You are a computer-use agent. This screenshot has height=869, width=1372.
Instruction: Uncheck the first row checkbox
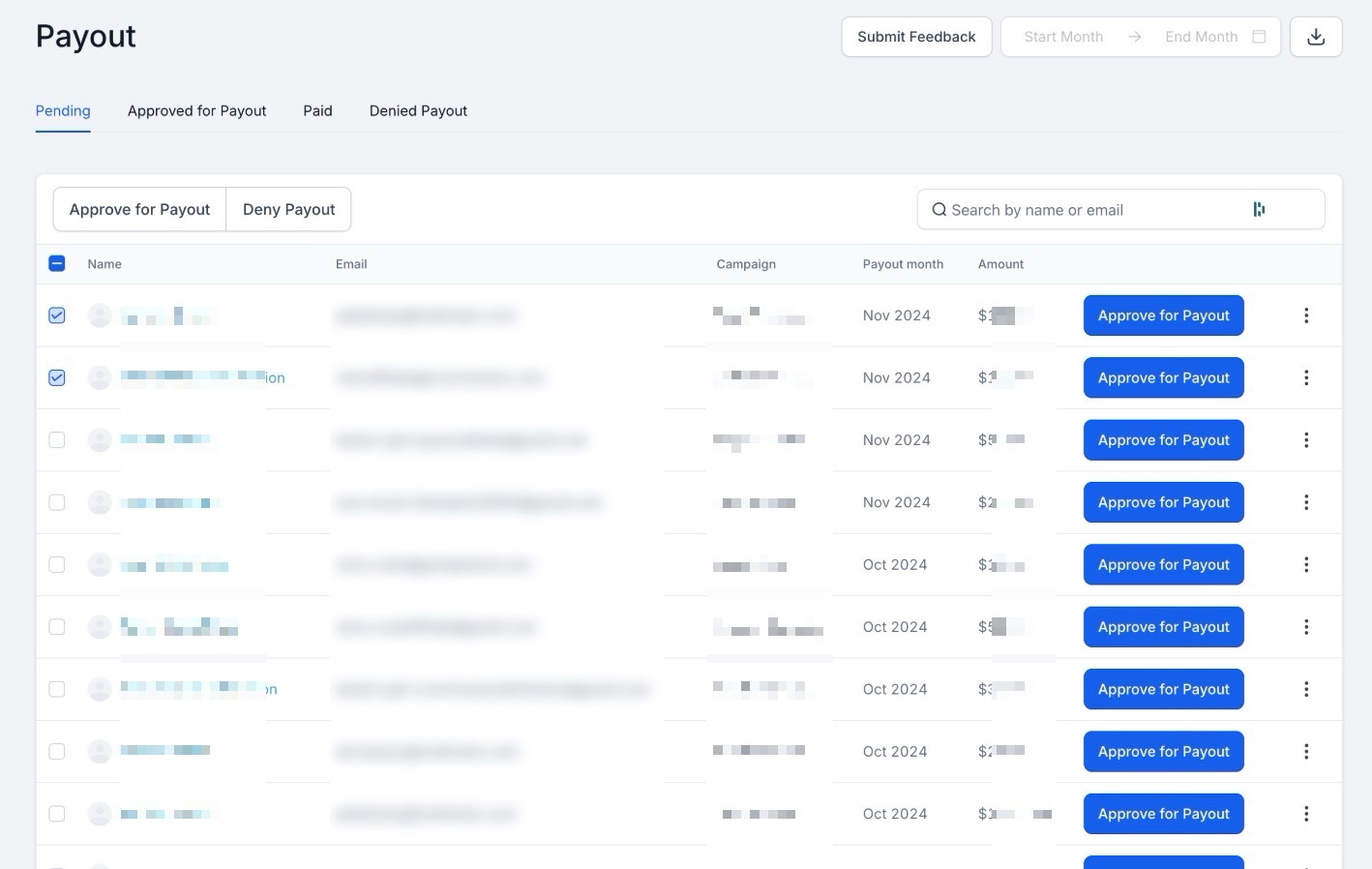[57, 315]
